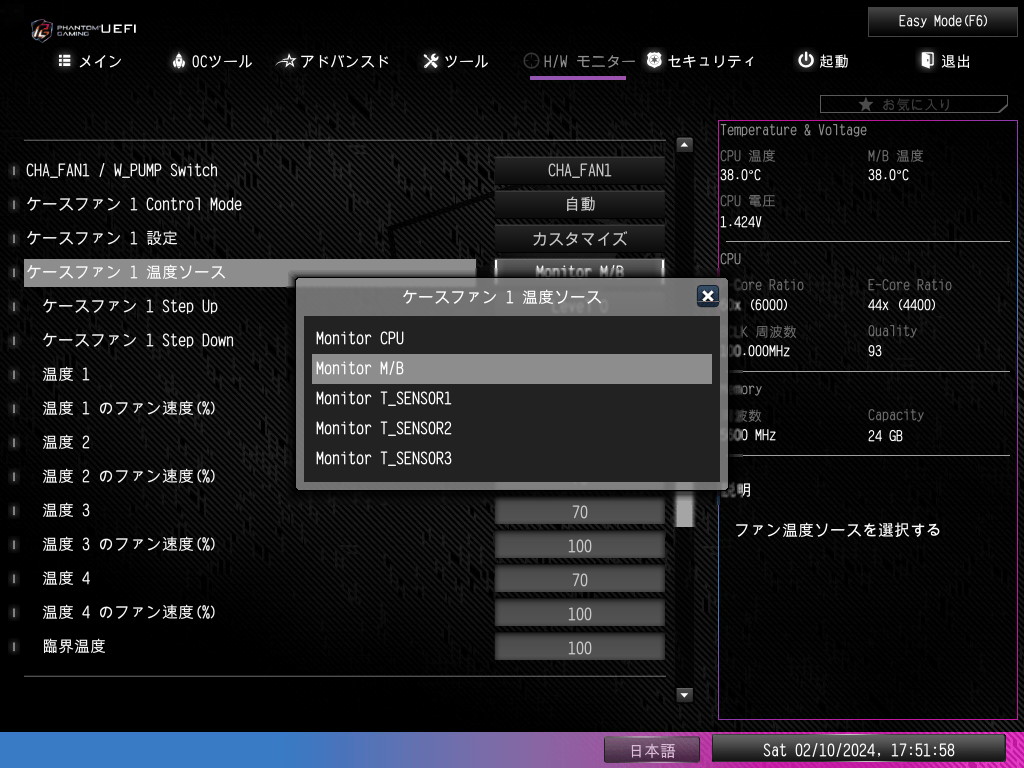Select 温度 3 のファン速度(%) row label
The height and width of the screenshot is (768, 1024).
[x=129, y=545]
